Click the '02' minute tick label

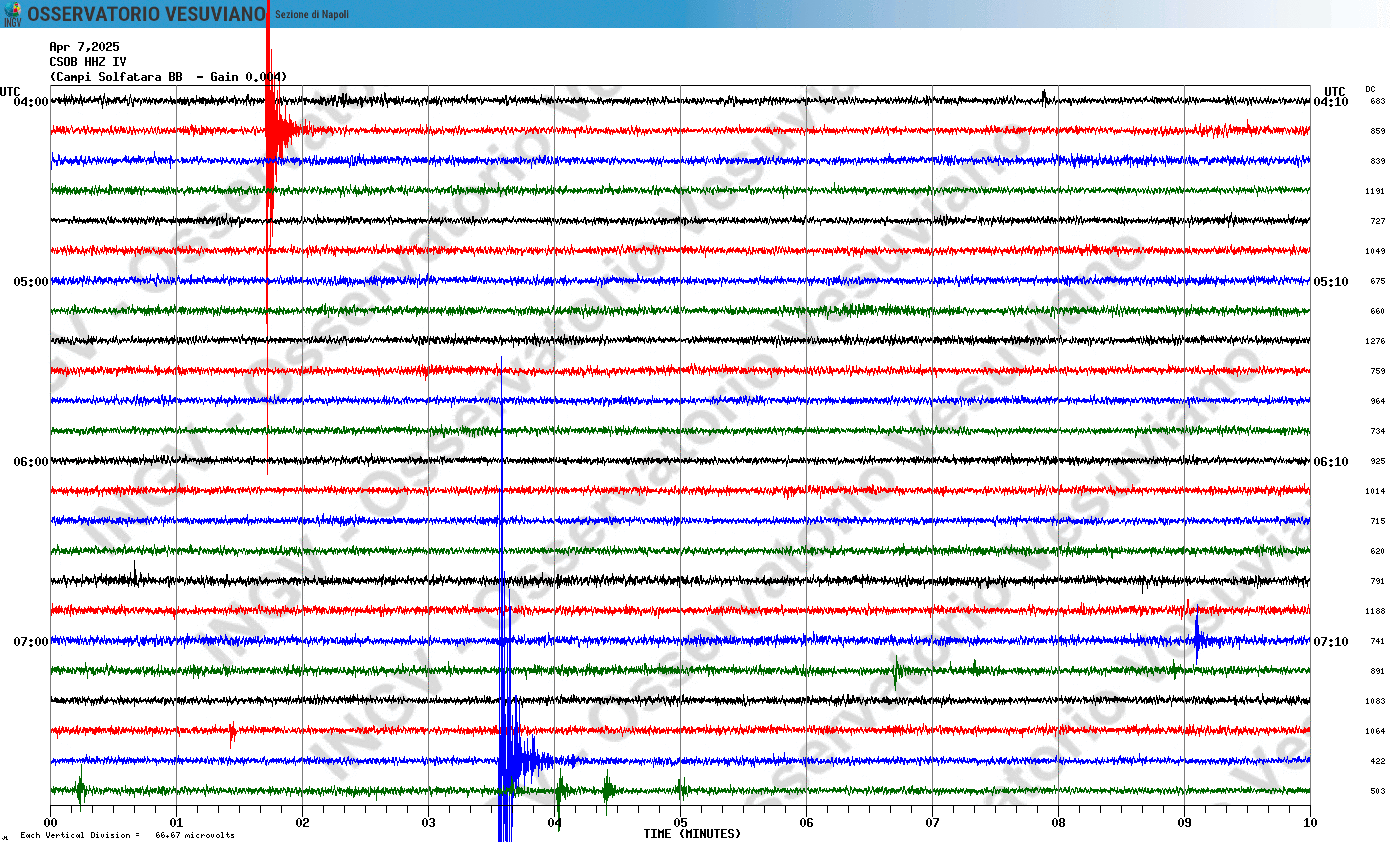[x=303, y=823]
